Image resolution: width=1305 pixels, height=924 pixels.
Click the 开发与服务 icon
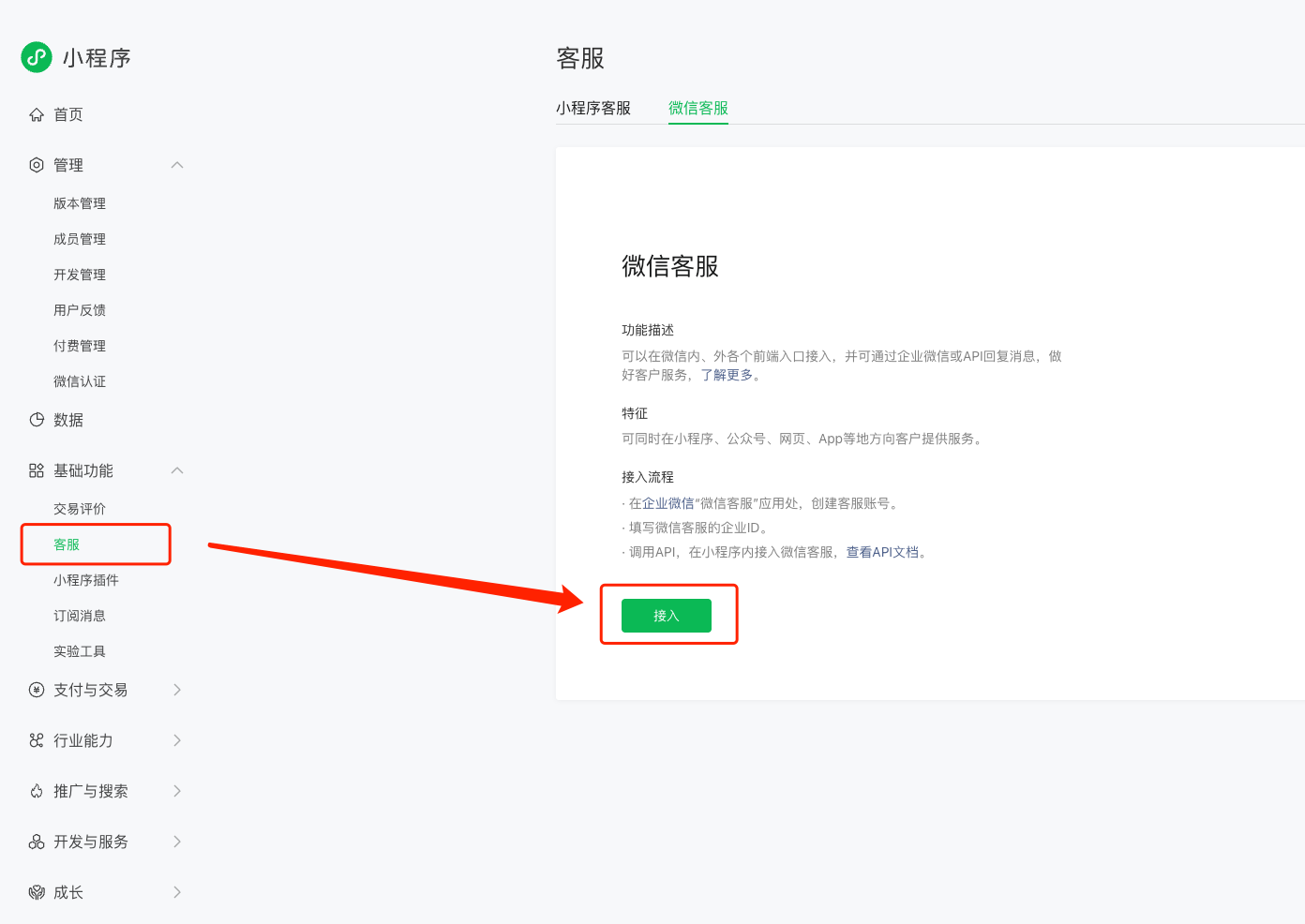[x=37, y=842]
